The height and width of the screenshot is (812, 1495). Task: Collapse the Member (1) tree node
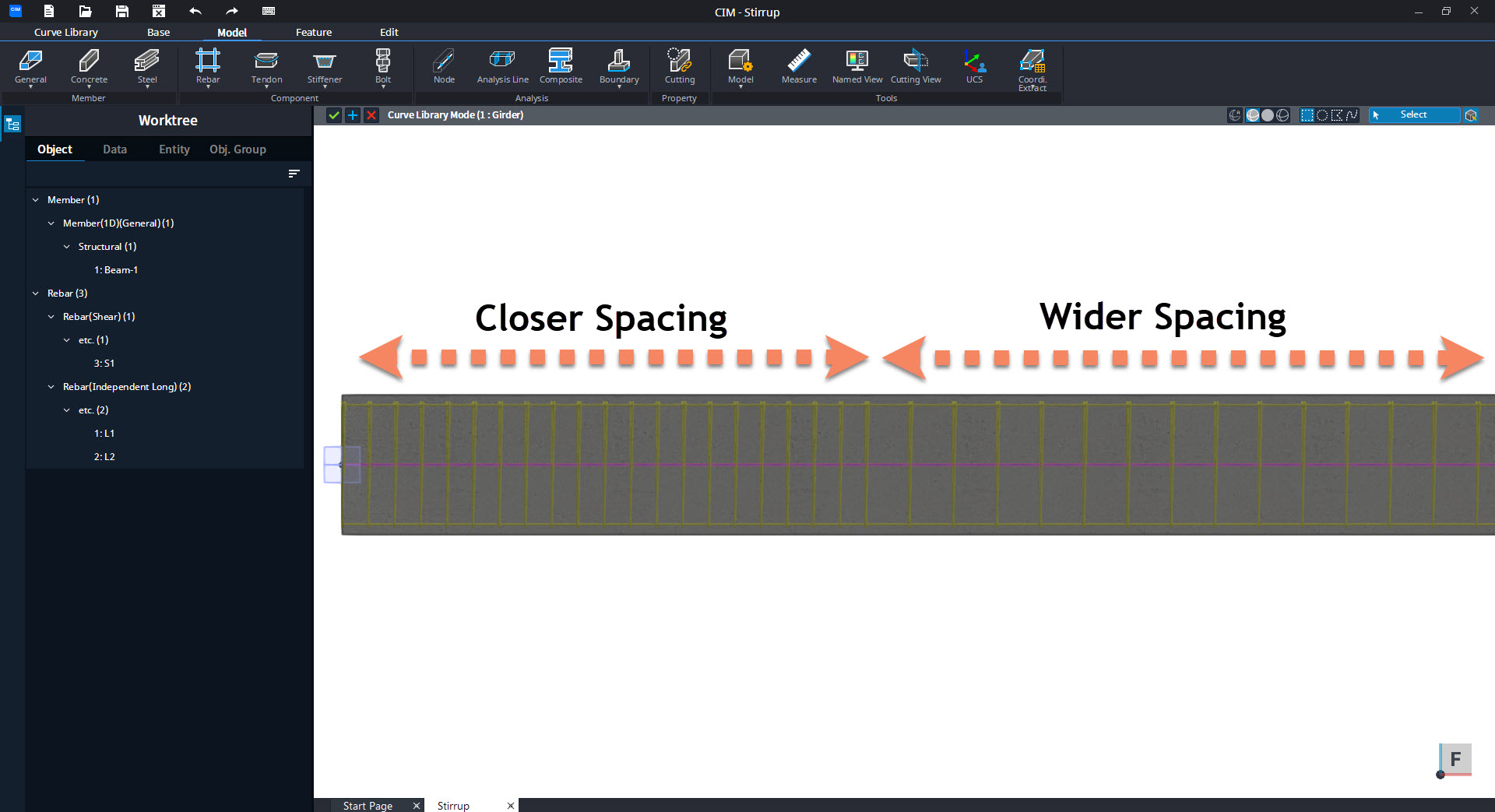pyautogui.click(x=36, y=200)
